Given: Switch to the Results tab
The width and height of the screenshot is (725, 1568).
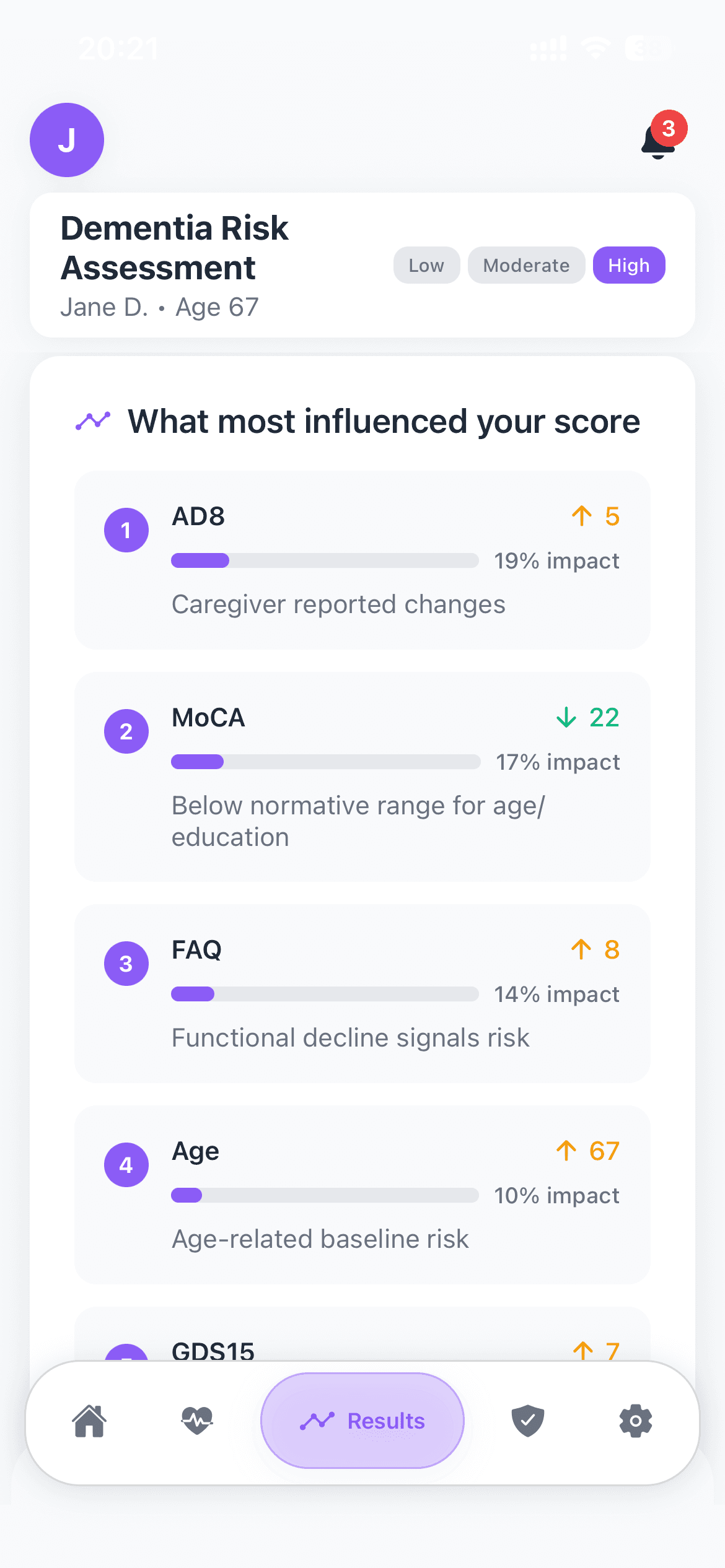Looking at the screenshot, I should 362,1421.
